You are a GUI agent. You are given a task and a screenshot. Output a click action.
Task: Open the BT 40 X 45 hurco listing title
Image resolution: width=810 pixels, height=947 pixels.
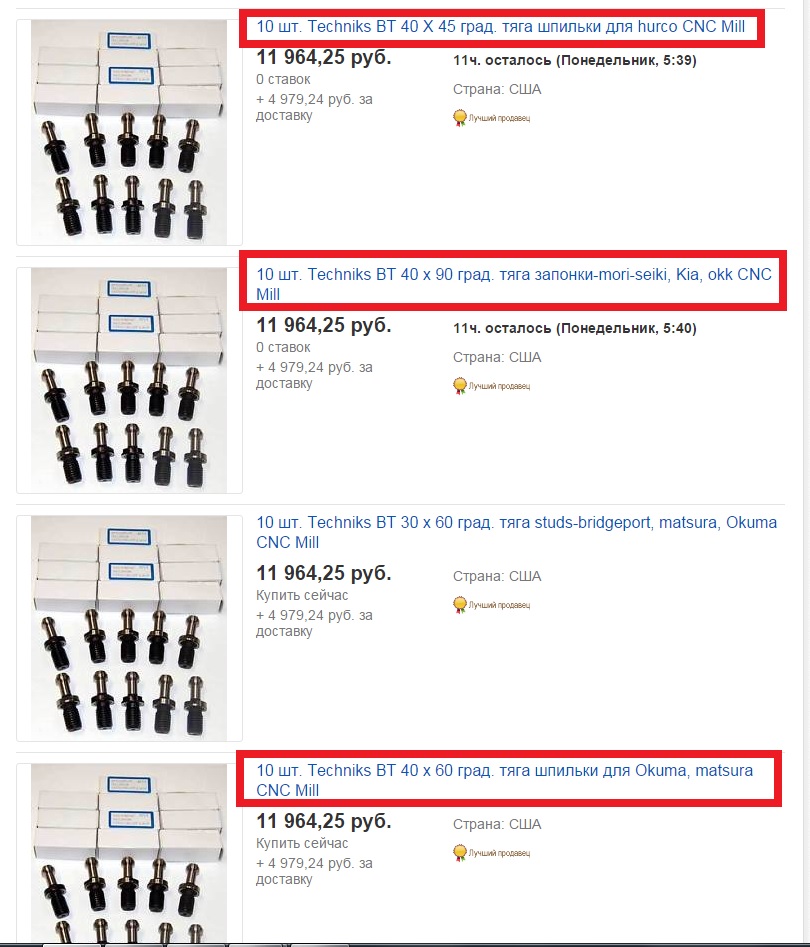pos(500,27)
